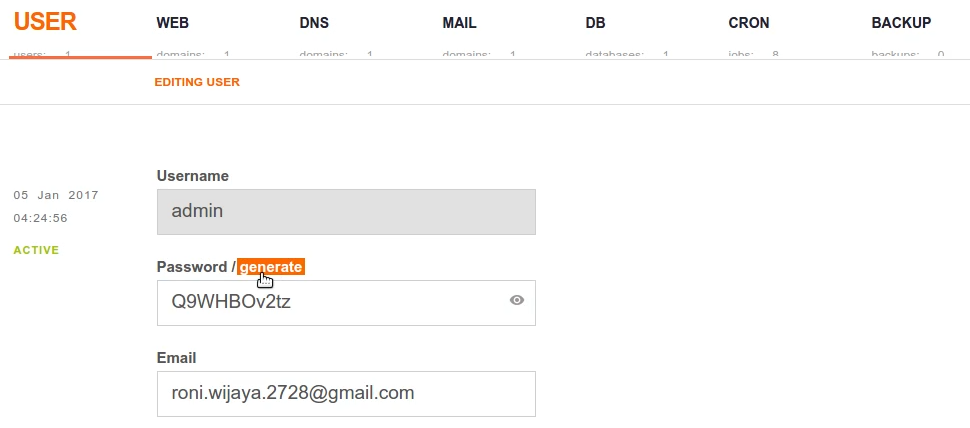The image size is (970, 428).
Task: Go to the DNS tab
Action: 314,22
